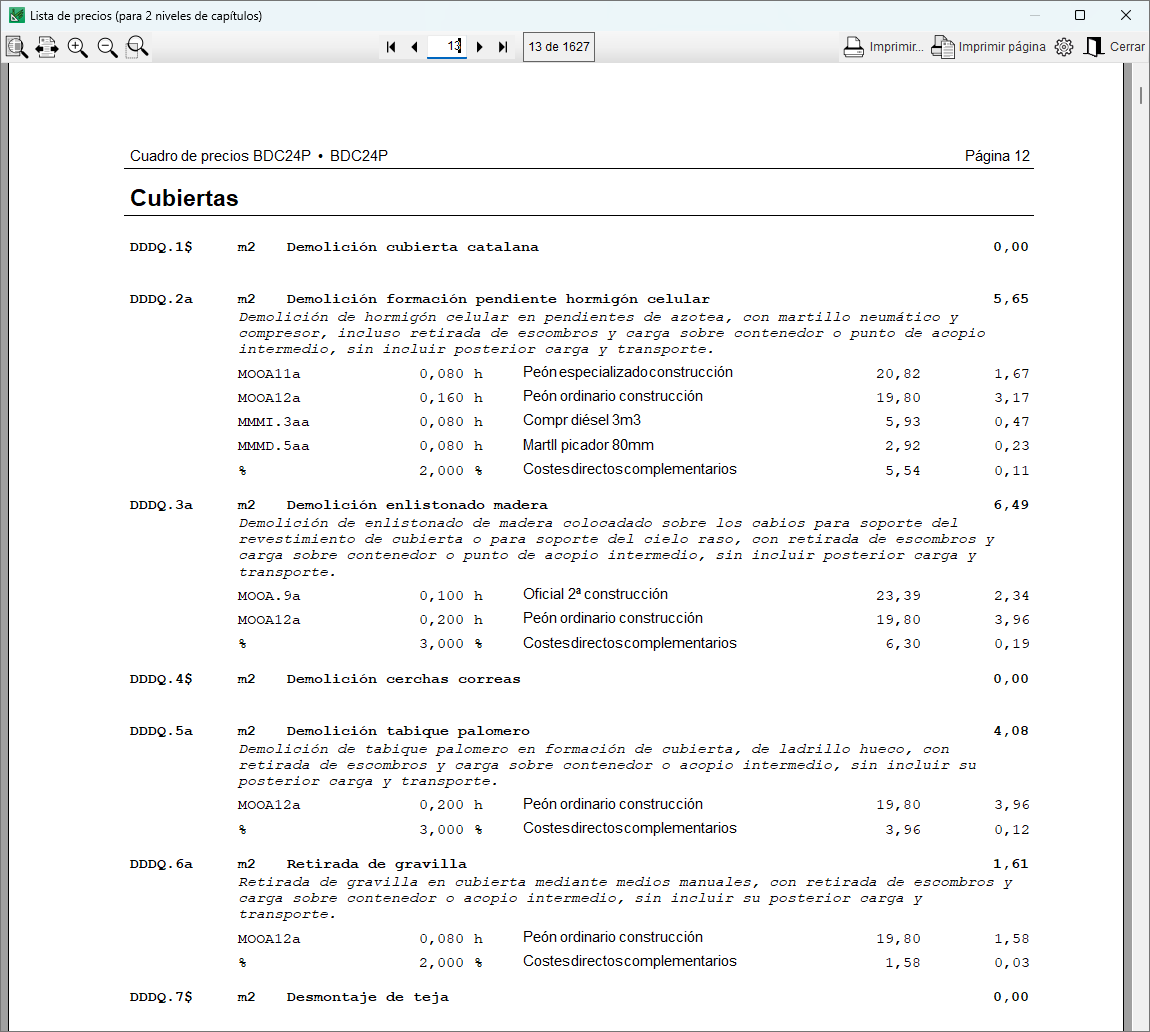1150x1032 pixels.
Task: Click 'Martll picador 80mm' text
Action: 588,445
